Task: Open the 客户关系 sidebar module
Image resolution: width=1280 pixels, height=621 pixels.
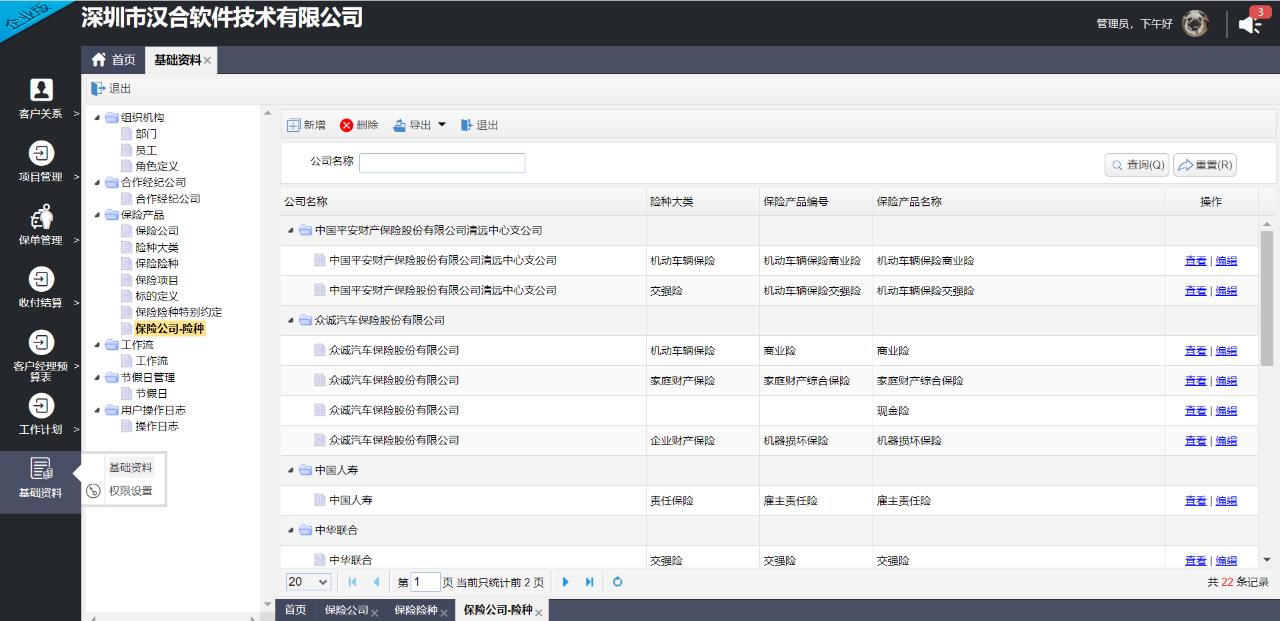Action: pos(40,99)
